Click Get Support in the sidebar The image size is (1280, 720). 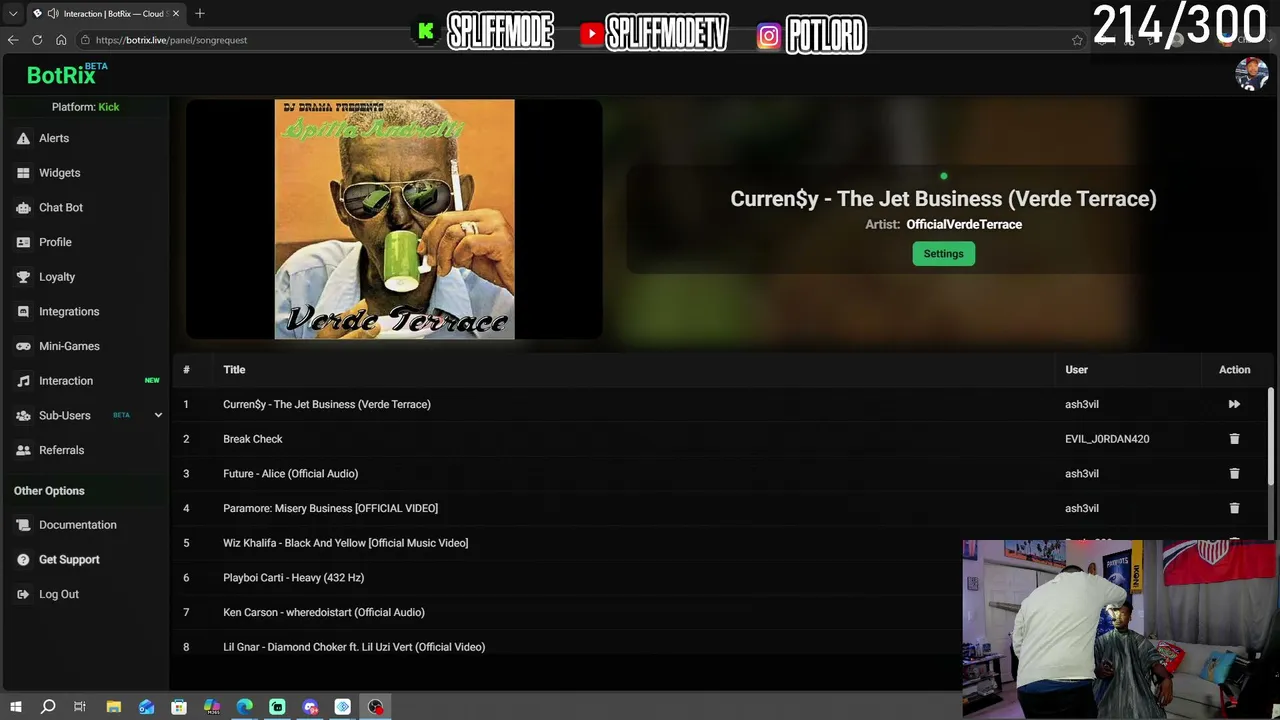69,560
